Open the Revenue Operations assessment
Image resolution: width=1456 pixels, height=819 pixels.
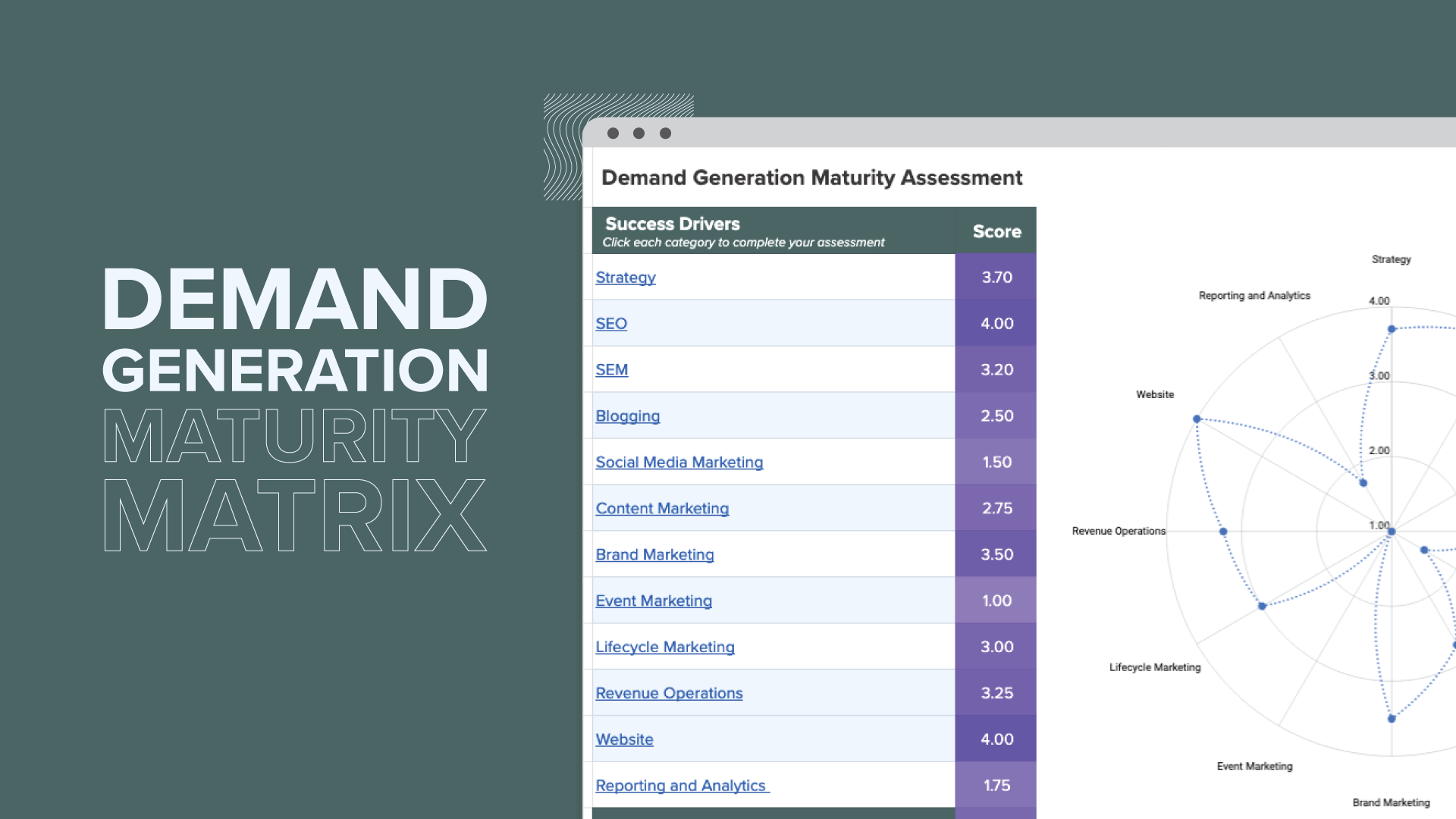tap(669, 692)
